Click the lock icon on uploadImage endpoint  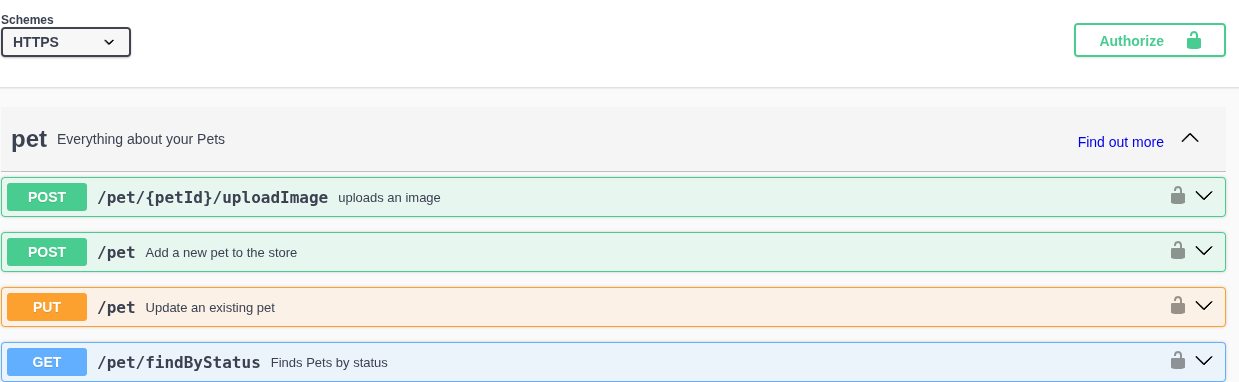pos(1178,195)
